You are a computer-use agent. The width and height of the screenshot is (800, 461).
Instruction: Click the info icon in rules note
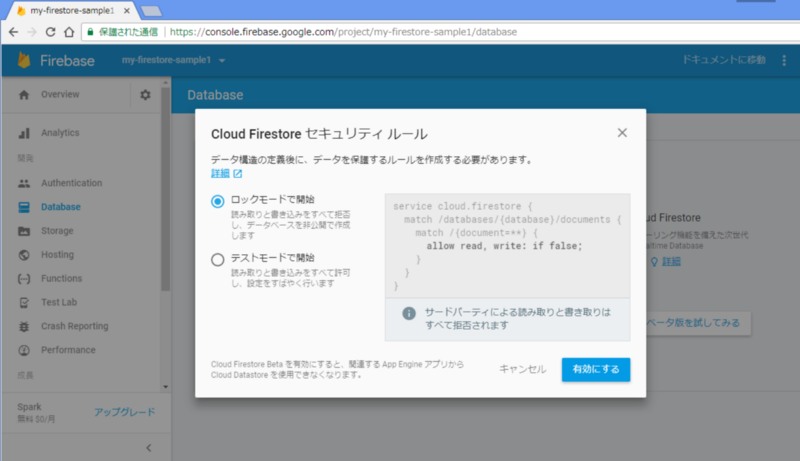(409, 313)
